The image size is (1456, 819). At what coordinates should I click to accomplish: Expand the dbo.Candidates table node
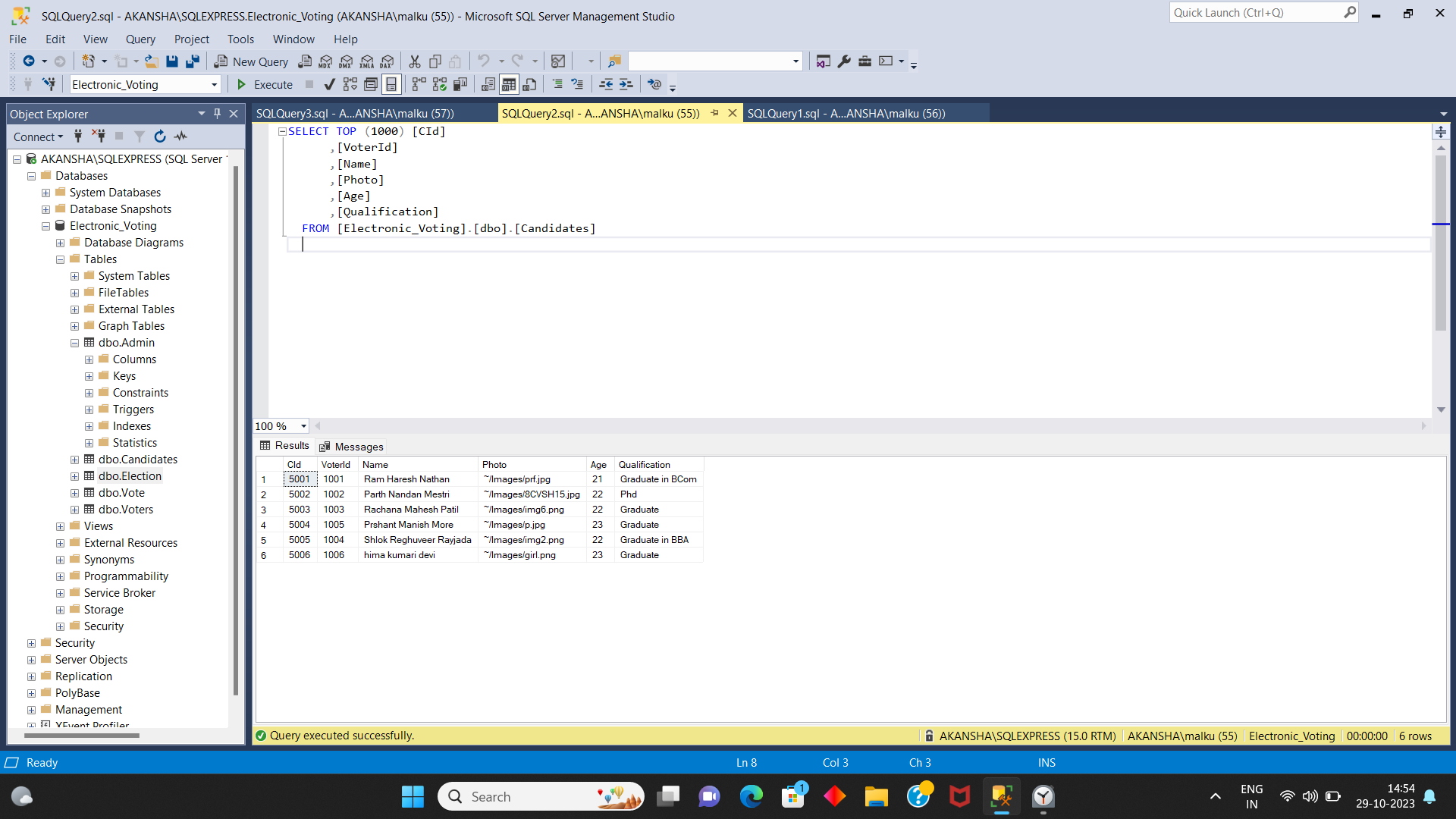pyautogui.click(x=74, y=460)
